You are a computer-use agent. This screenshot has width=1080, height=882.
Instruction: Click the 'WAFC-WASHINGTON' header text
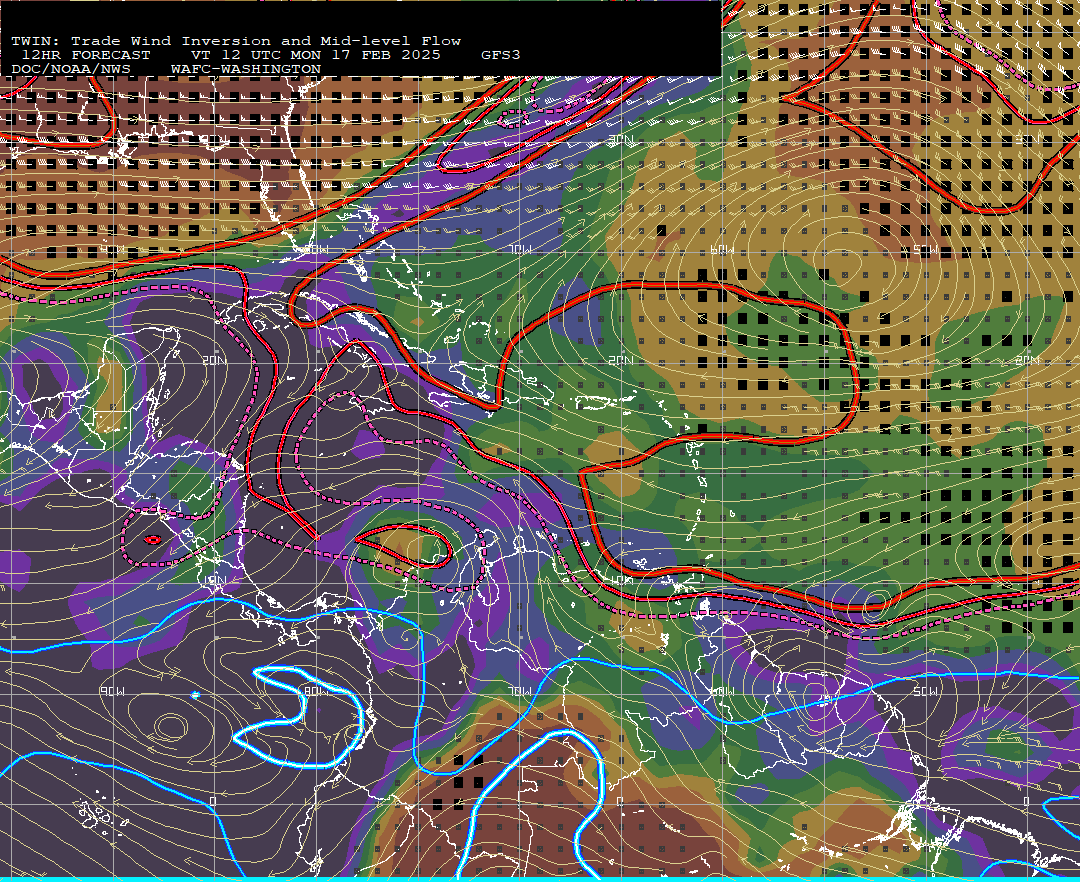(246, 69)
